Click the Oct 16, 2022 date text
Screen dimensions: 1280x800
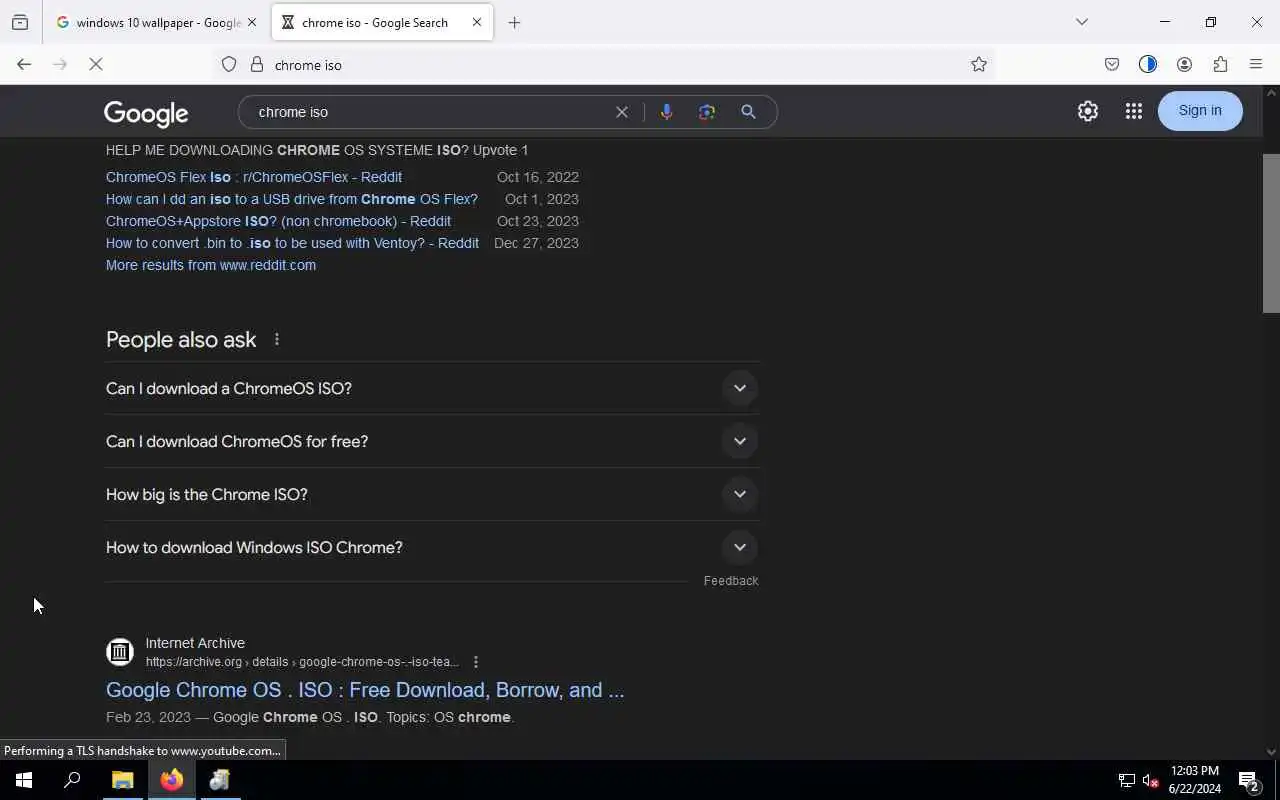538,177
